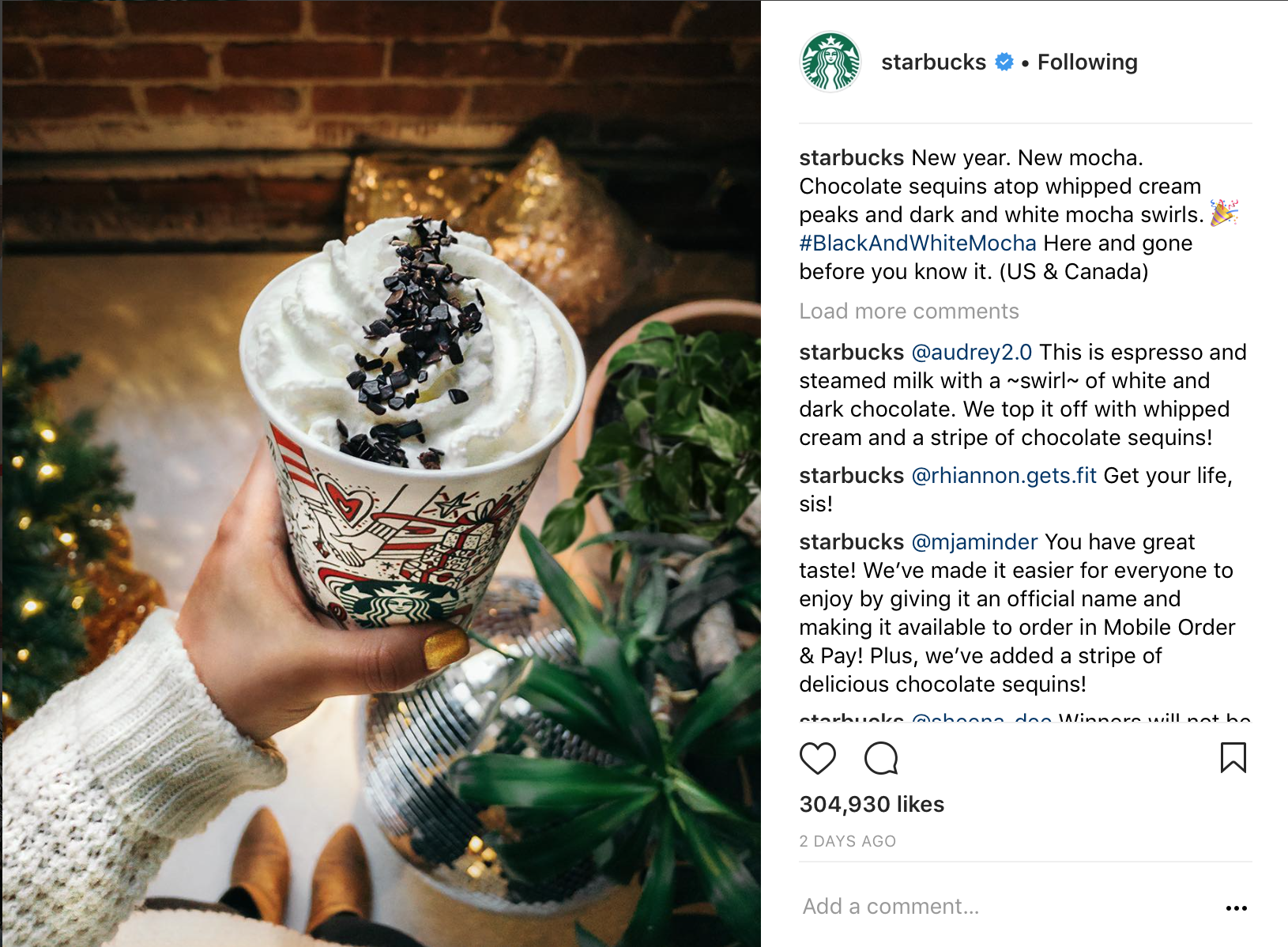Image resolution: width=1288 pixels, height=947 pixels.
Task: Toggle the Following status button
Action: 1087,62
